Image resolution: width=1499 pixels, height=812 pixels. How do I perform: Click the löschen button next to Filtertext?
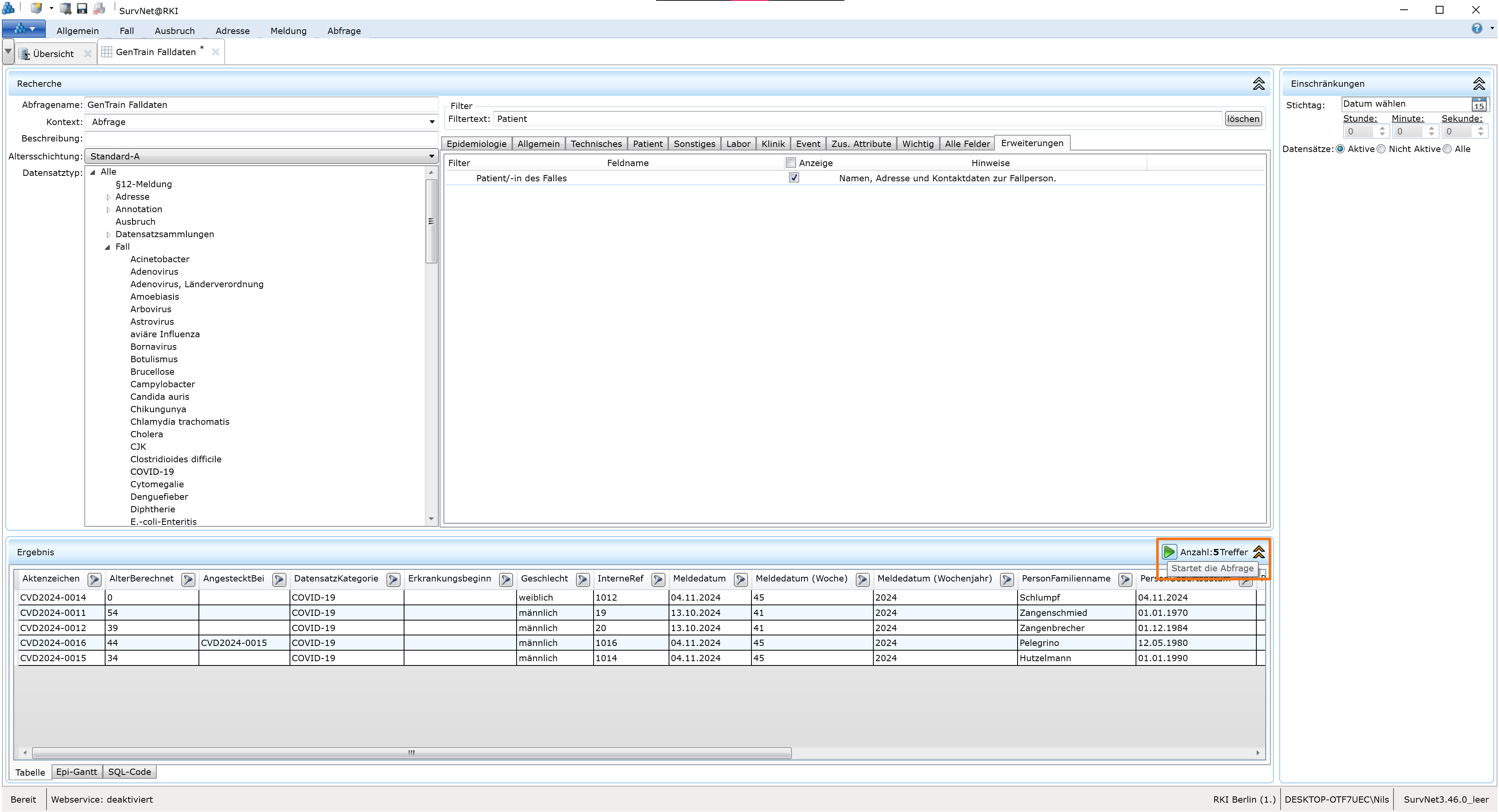point(1243,119)
